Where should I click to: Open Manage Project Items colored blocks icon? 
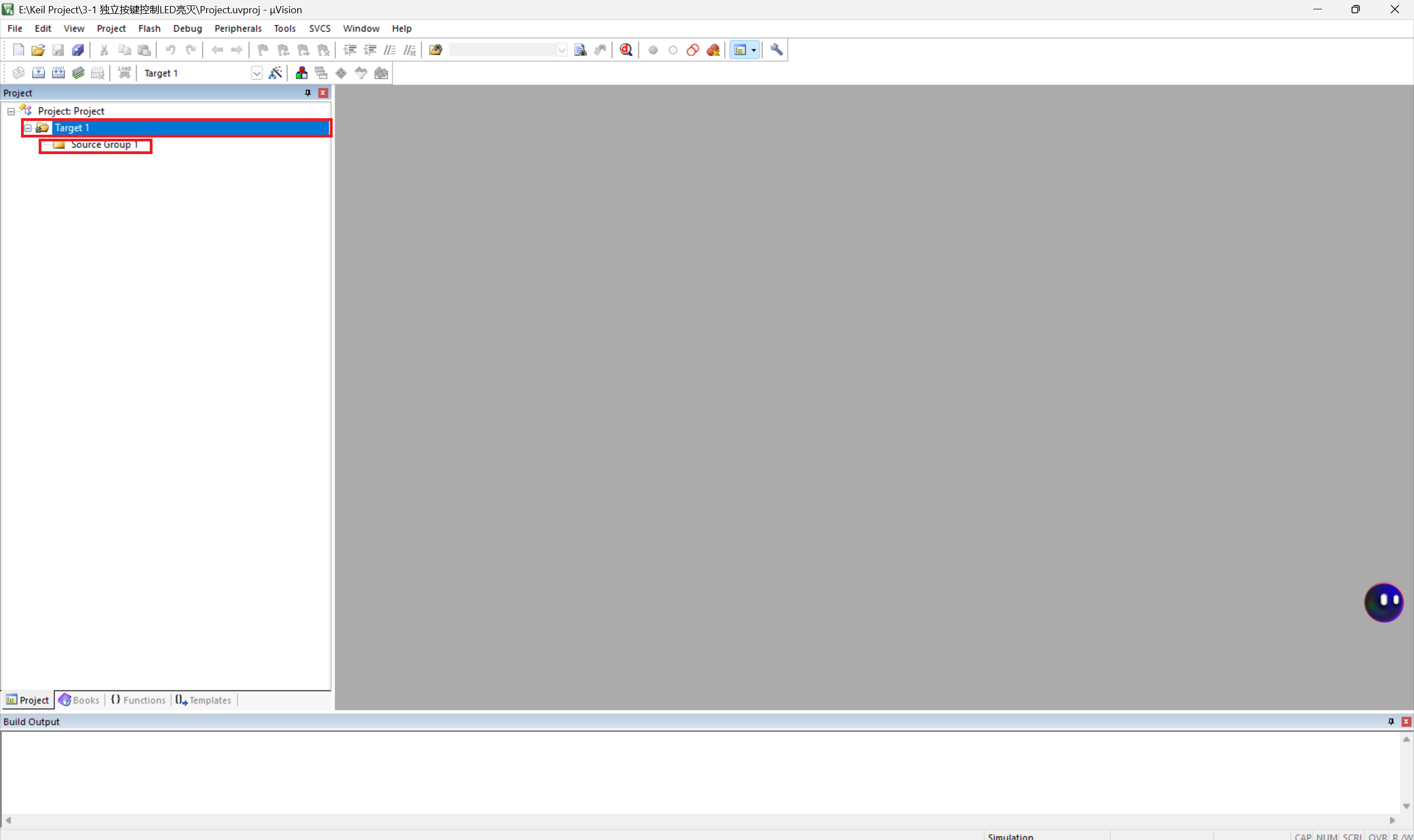coord(301,73)
